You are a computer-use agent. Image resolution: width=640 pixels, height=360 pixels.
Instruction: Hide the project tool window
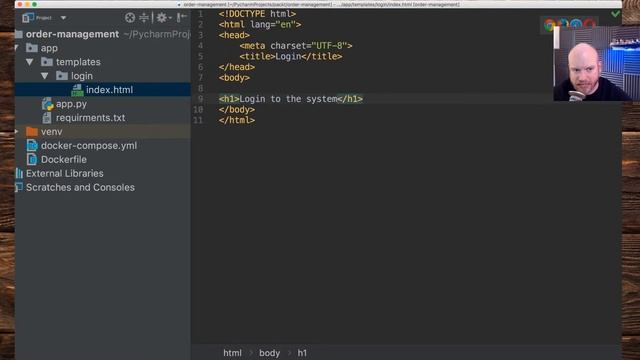182,17
